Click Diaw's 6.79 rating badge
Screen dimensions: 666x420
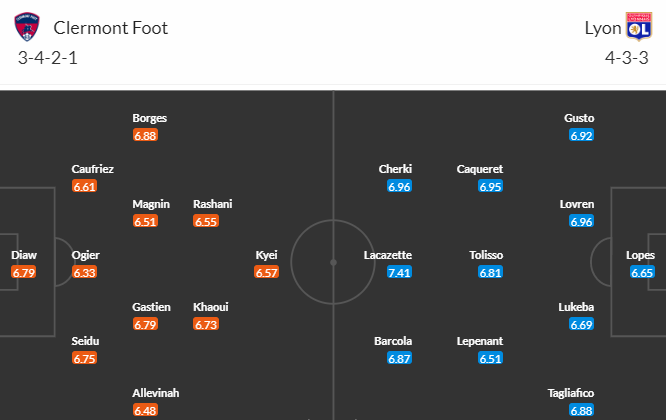(23, 272)
